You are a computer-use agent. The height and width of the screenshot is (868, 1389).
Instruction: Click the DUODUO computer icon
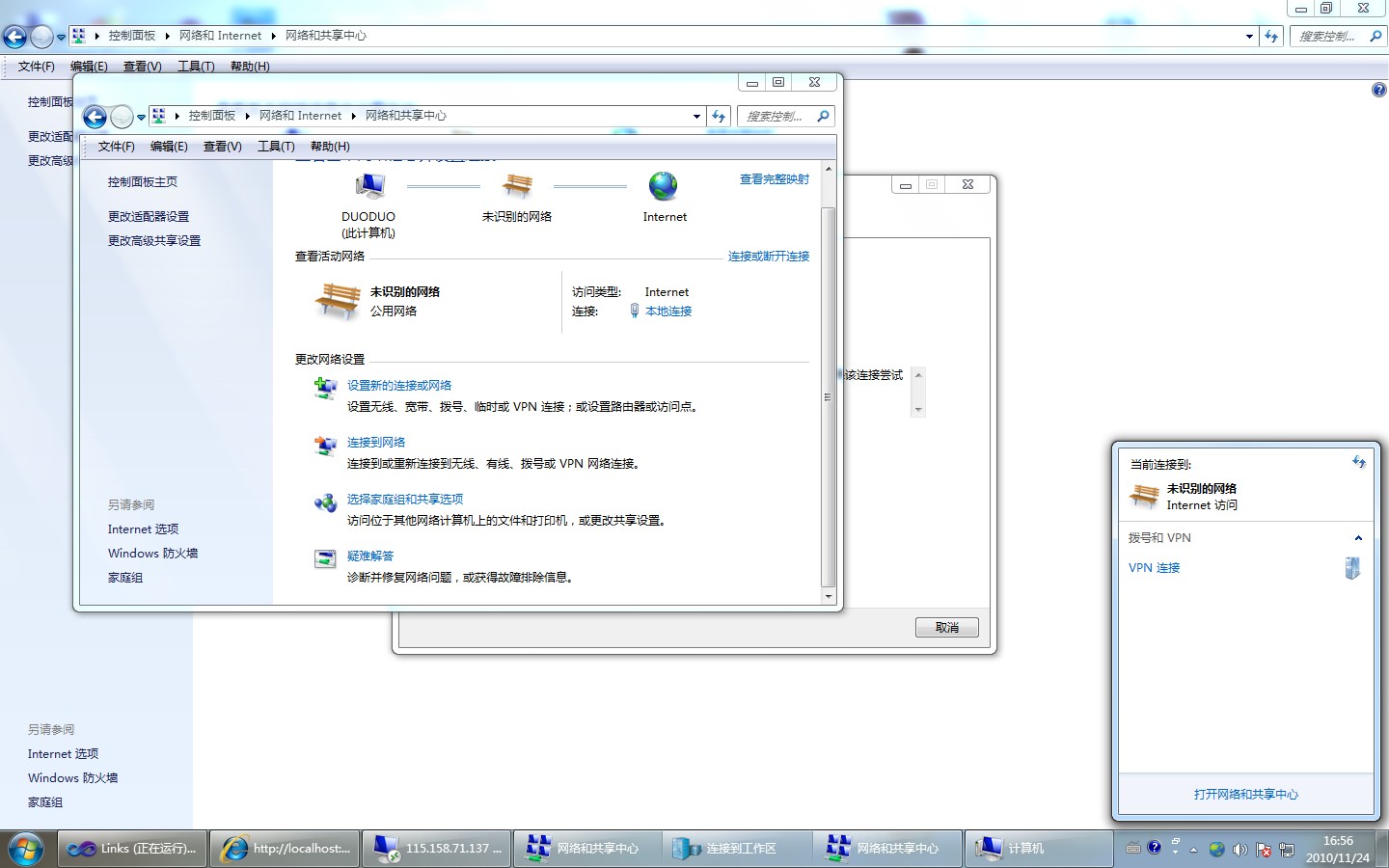pyautogui.click(x=369, y=186)
